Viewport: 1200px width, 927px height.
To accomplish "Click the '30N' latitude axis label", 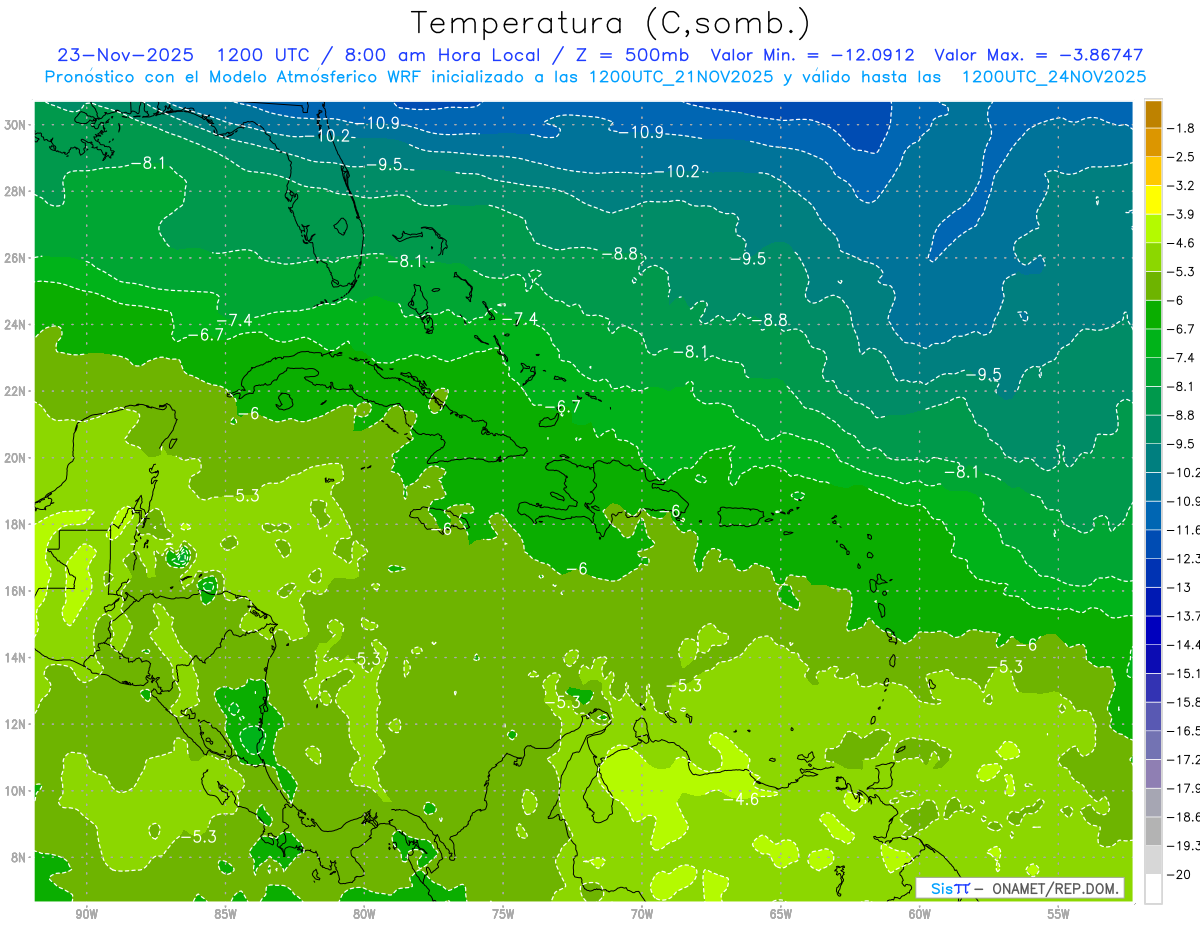I will (14, 124).
